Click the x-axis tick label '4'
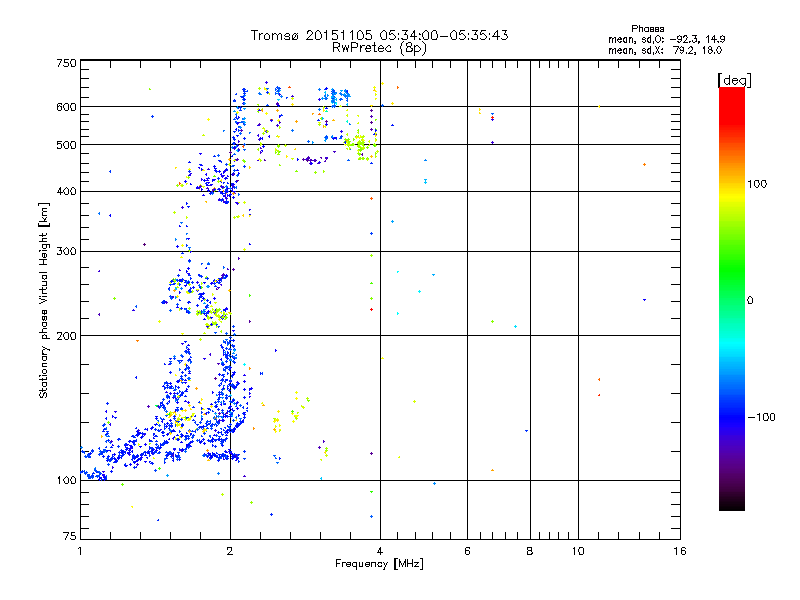Viewport: 800px width, 600px height. [x=380, y=551]
